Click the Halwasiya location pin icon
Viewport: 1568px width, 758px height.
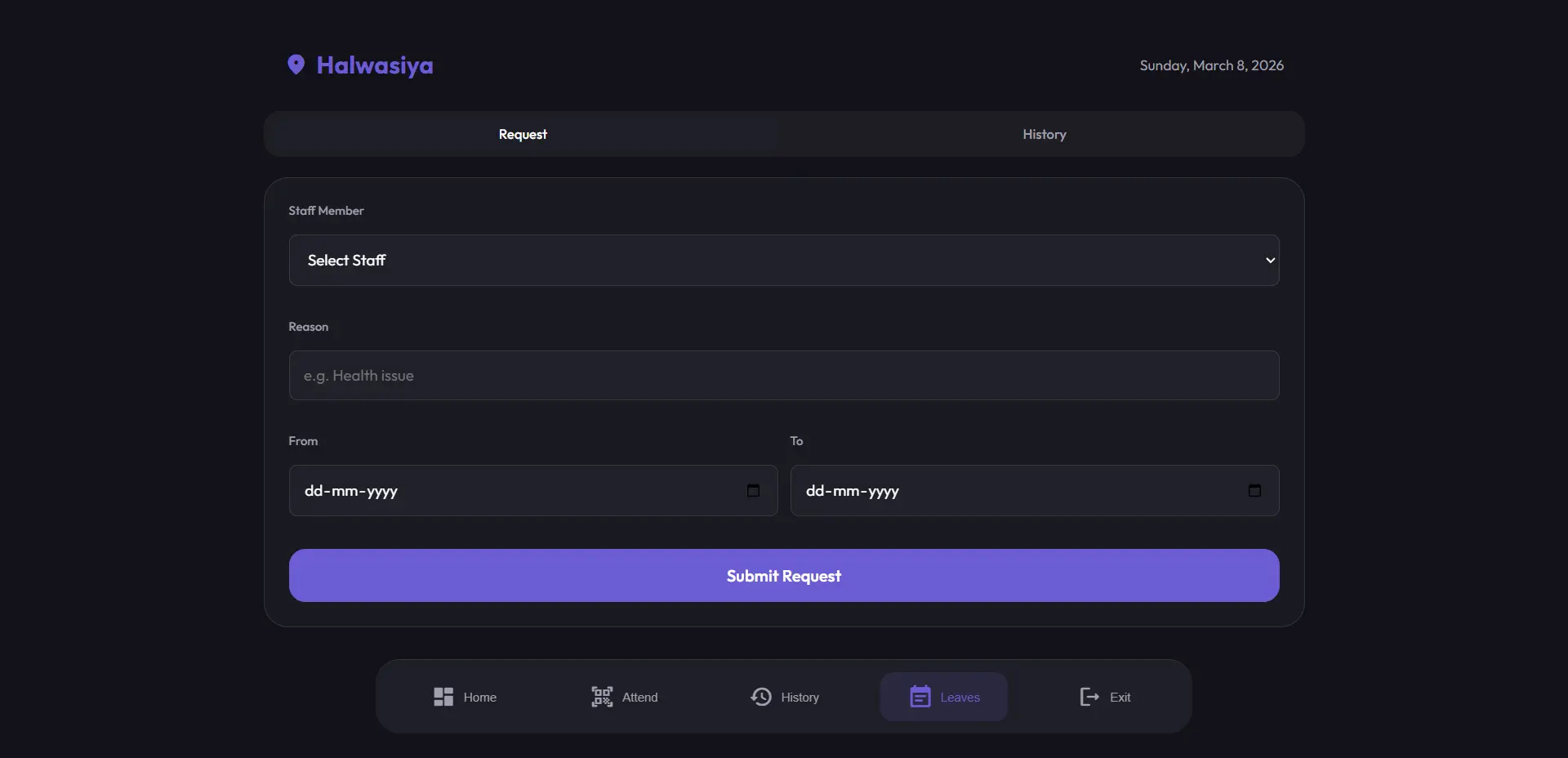tap(296, 65)
